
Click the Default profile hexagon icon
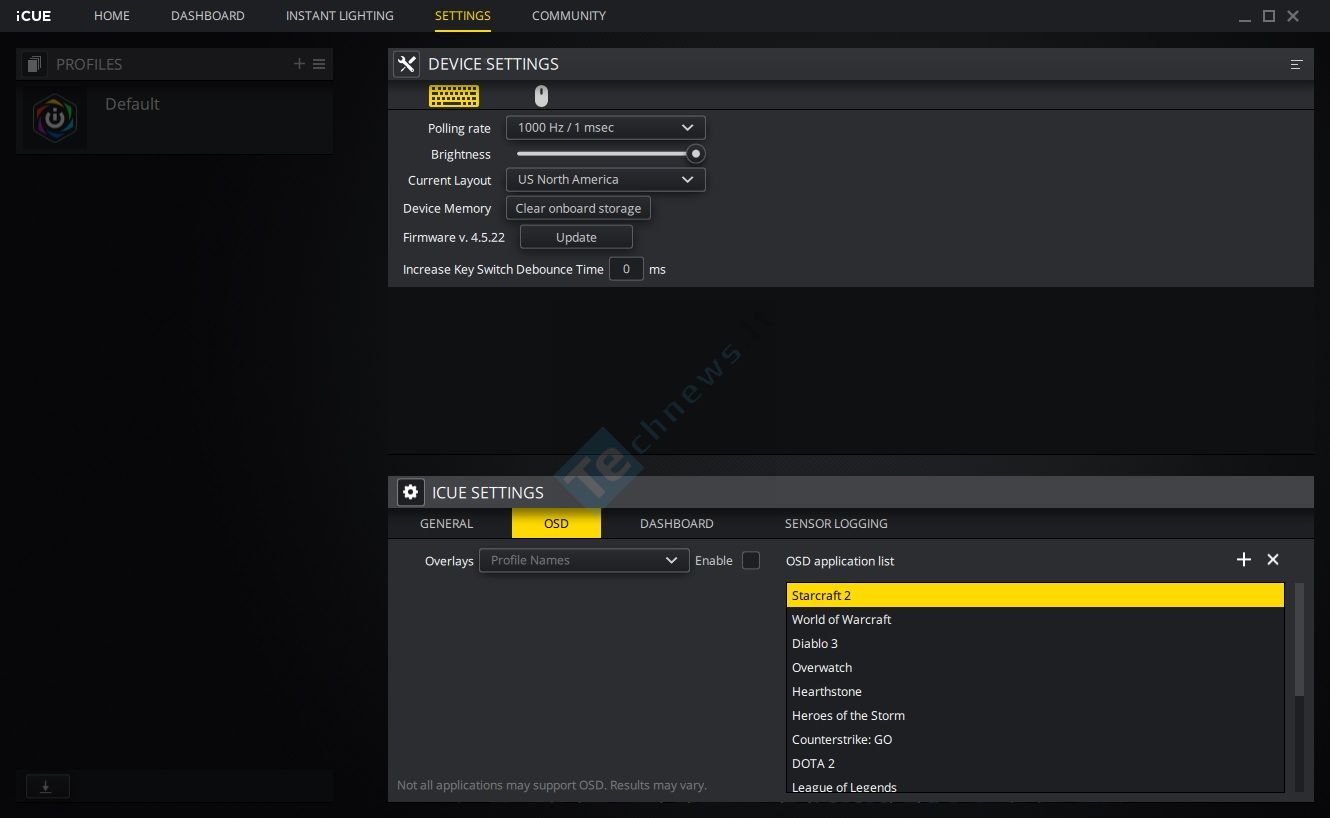[55, 118]
